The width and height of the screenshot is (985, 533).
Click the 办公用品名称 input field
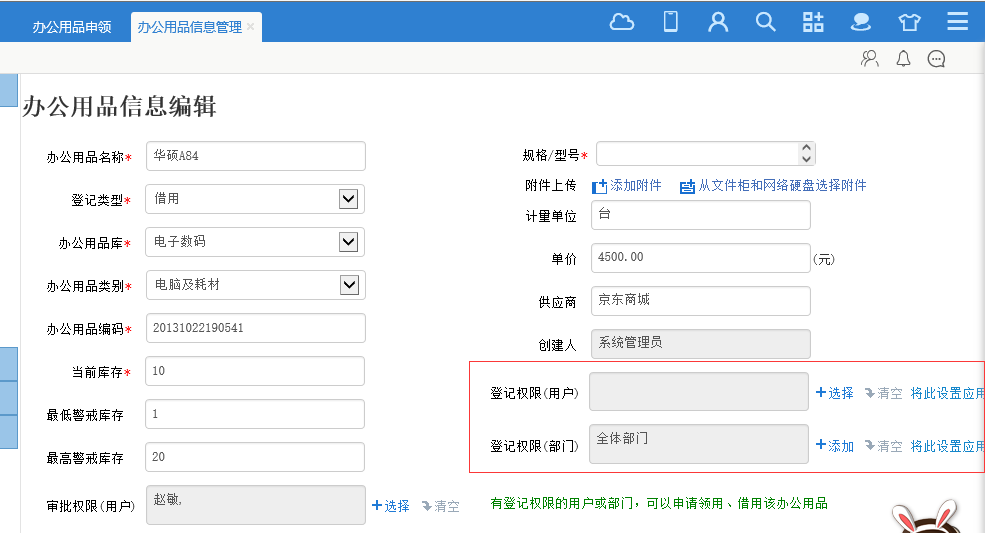coord(255,156)
